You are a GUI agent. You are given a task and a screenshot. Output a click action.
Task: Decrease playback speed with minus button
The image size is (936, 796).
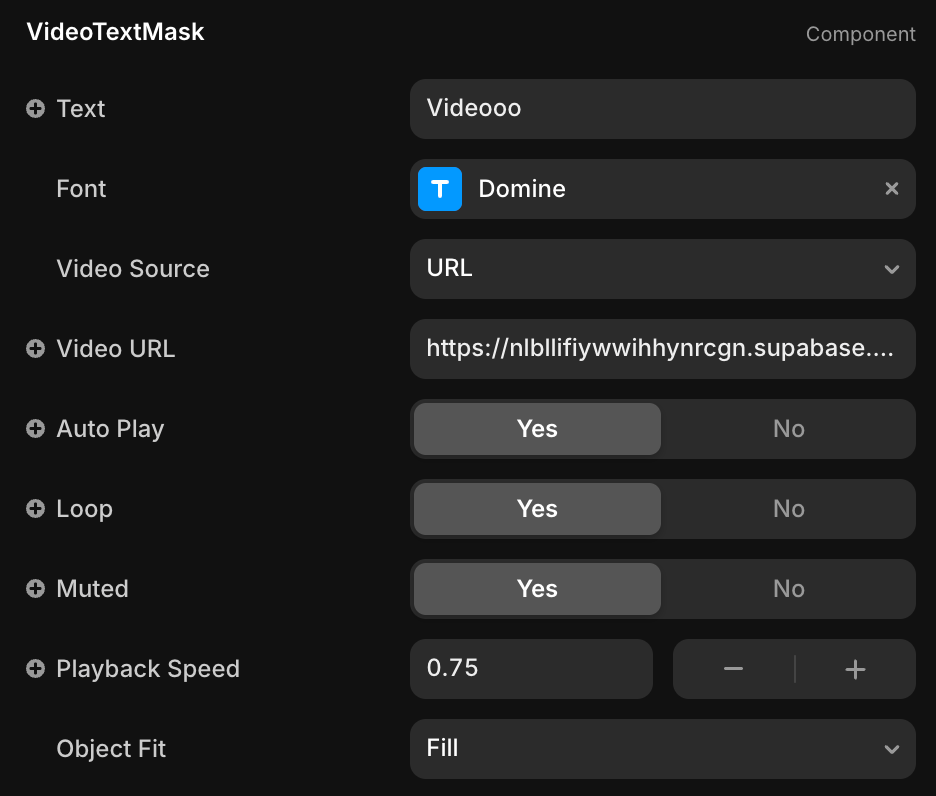click(x=734, y=669)
